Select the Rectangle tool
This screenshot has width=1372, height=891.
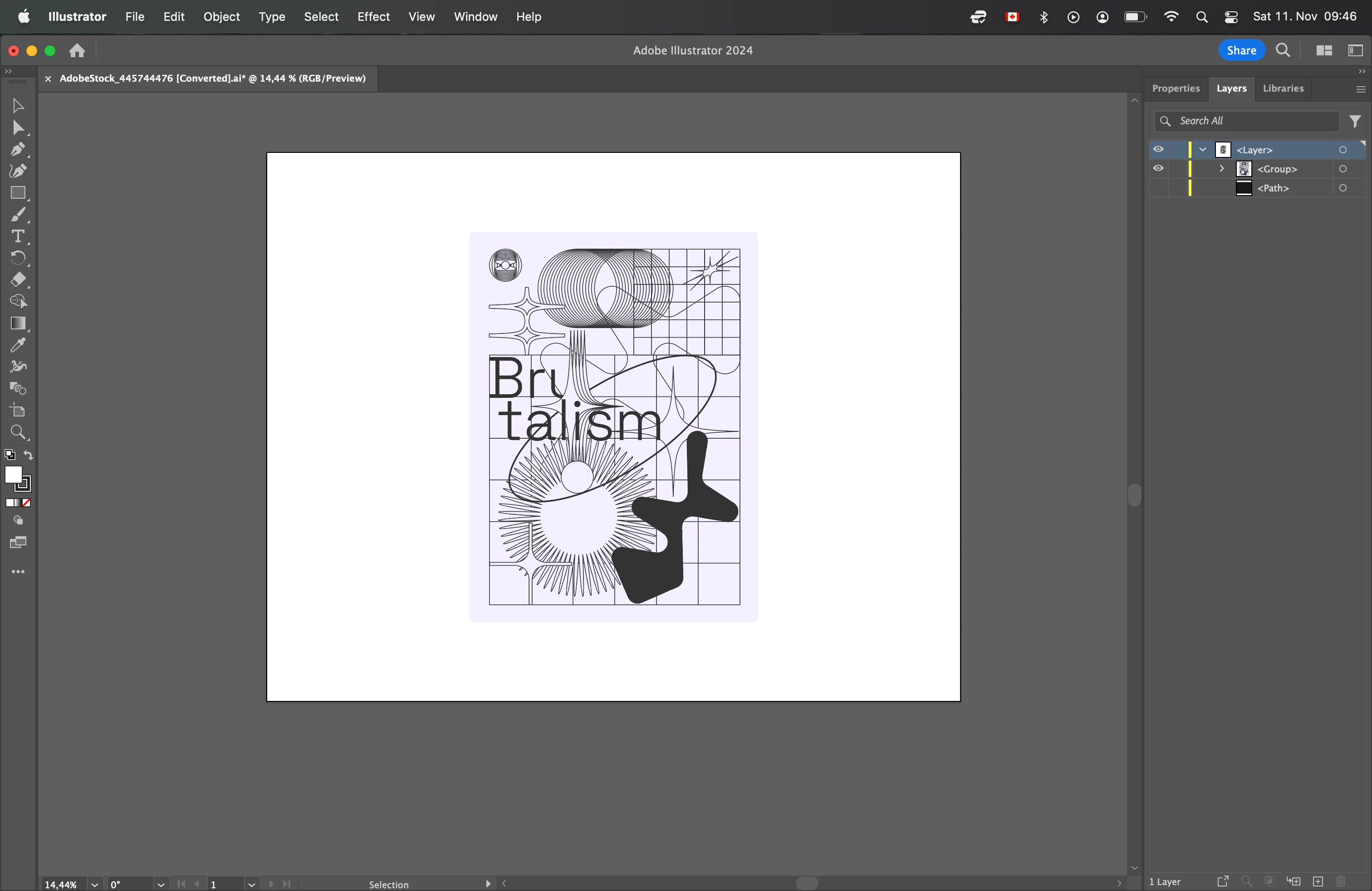[18, 193]
